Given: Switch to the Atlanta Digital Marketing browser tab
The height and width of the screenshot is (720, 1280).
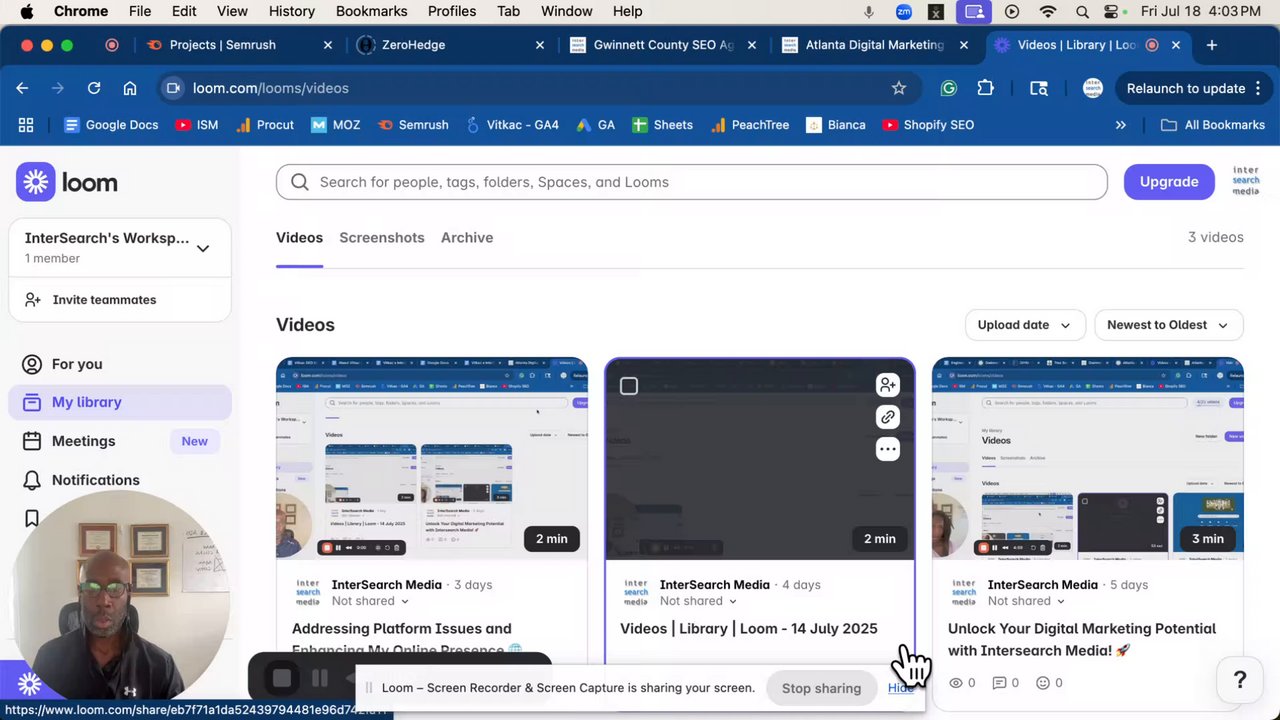Looking at the screenshot, I should pyautogui.click(x=876, y=45).
